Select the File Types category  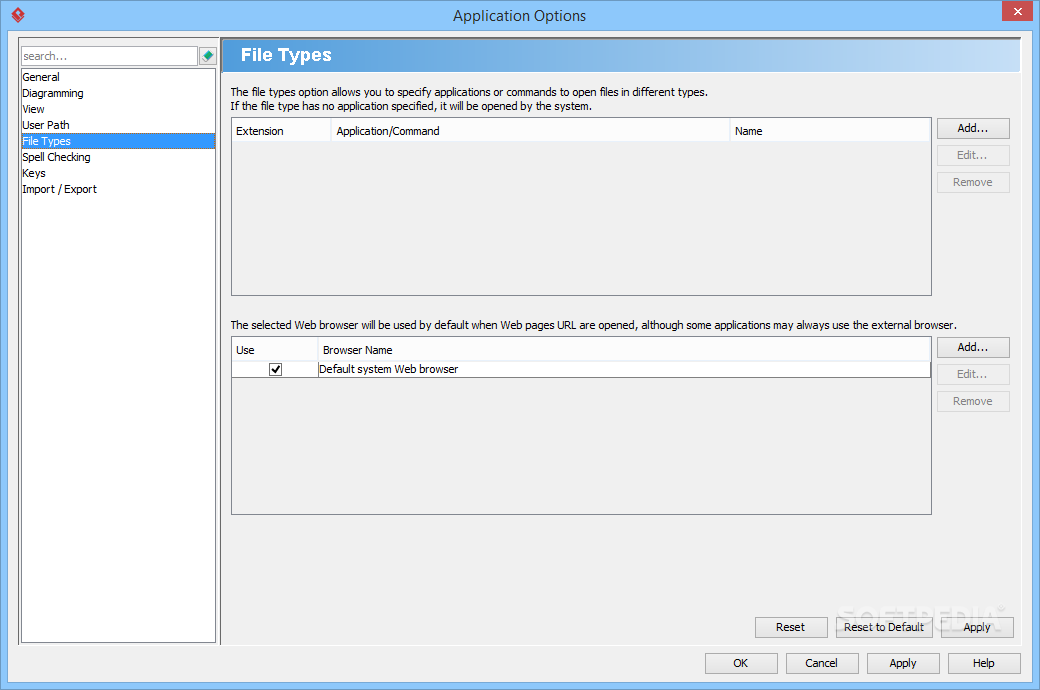point(118,141)
